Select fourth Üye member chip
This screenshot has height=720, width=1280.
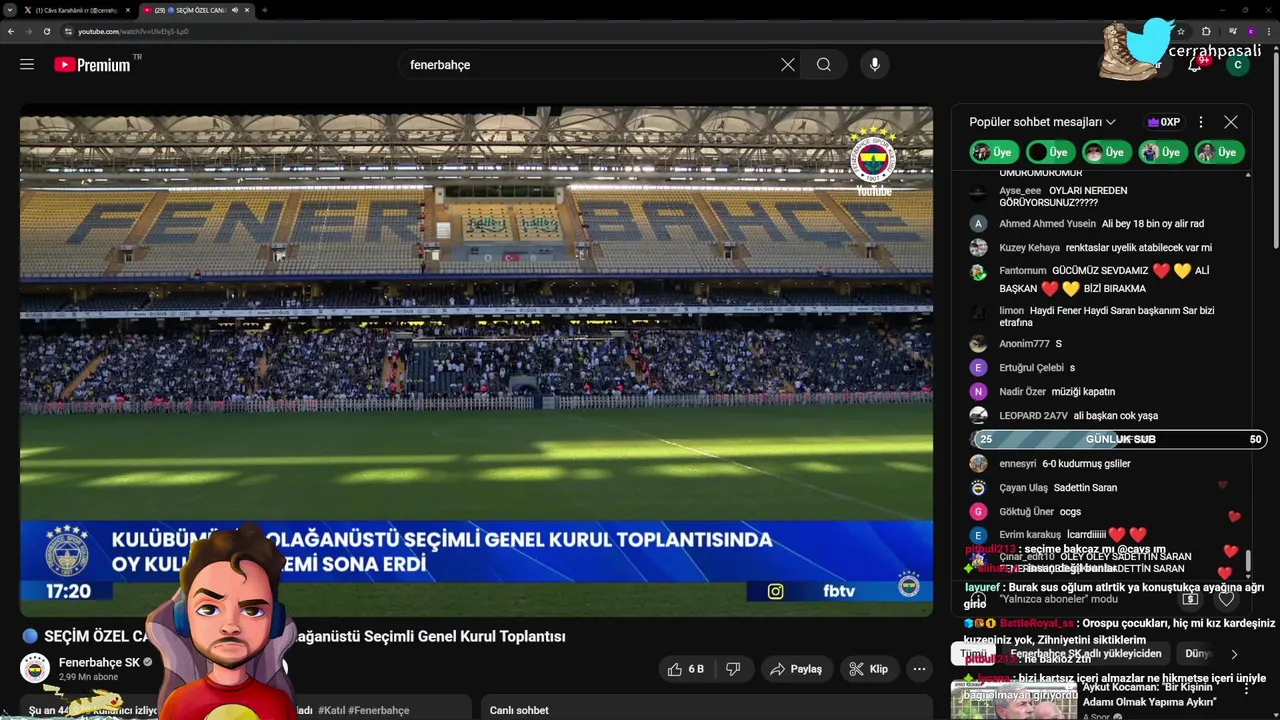(x=1161, y=152)
